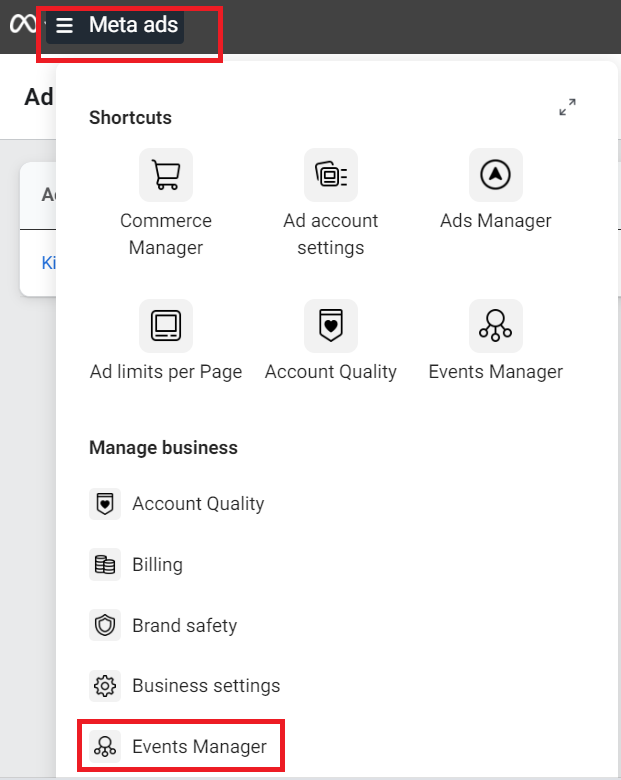This screenshot has height=780, width=621.
Task: Open Billing under Manage business
Action: (x=136, y=565)
